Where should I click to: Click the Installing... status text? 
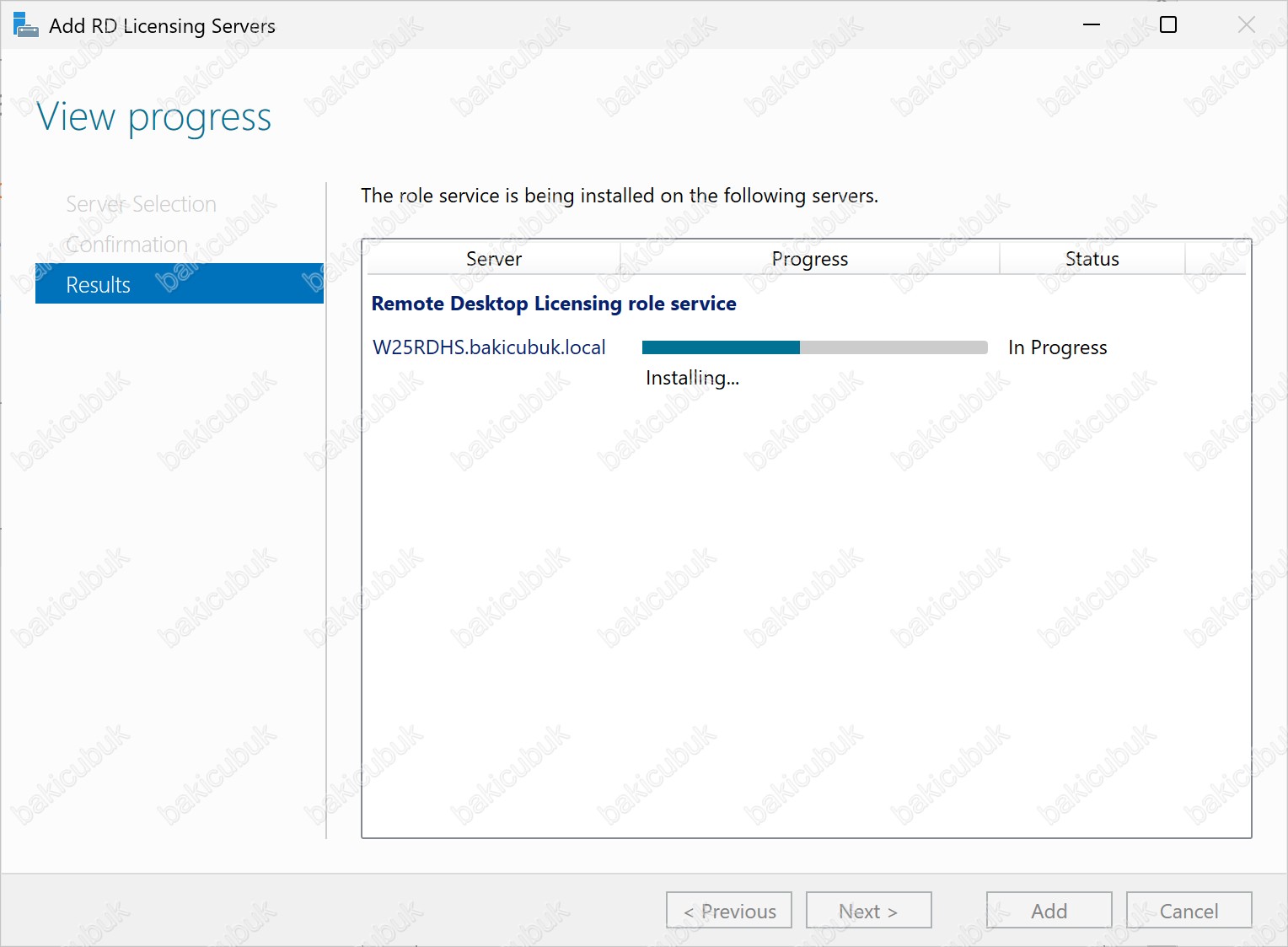(x=692, y=378)
